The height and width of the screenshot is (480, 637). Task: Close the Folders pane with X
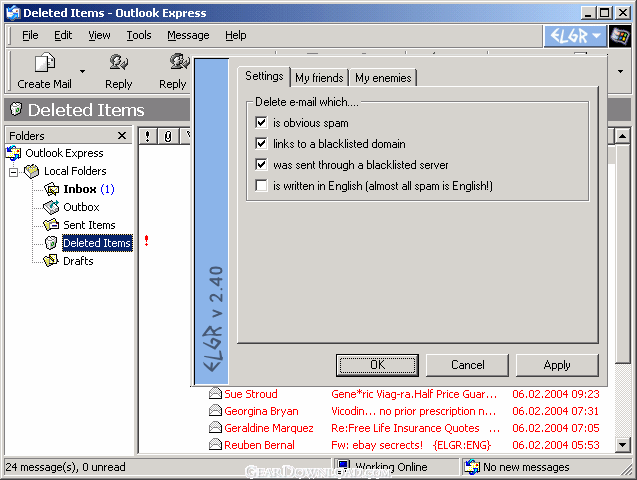click(122, 136)
